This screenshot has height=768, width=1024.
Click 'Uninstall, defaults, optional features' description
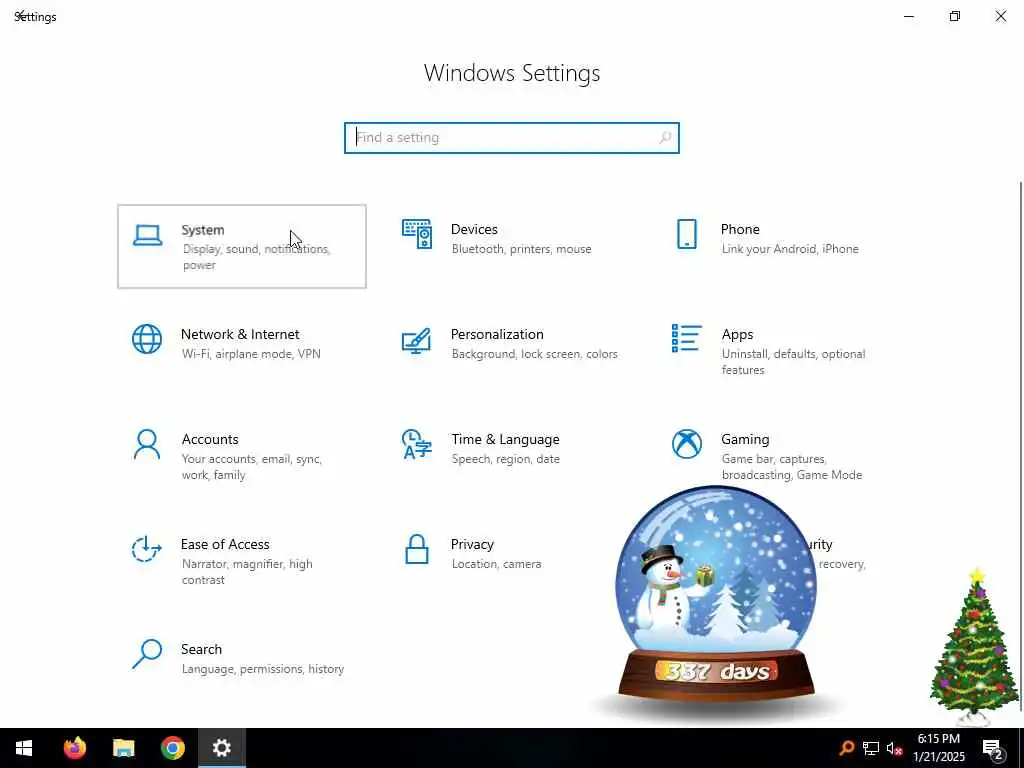[793, 362]
